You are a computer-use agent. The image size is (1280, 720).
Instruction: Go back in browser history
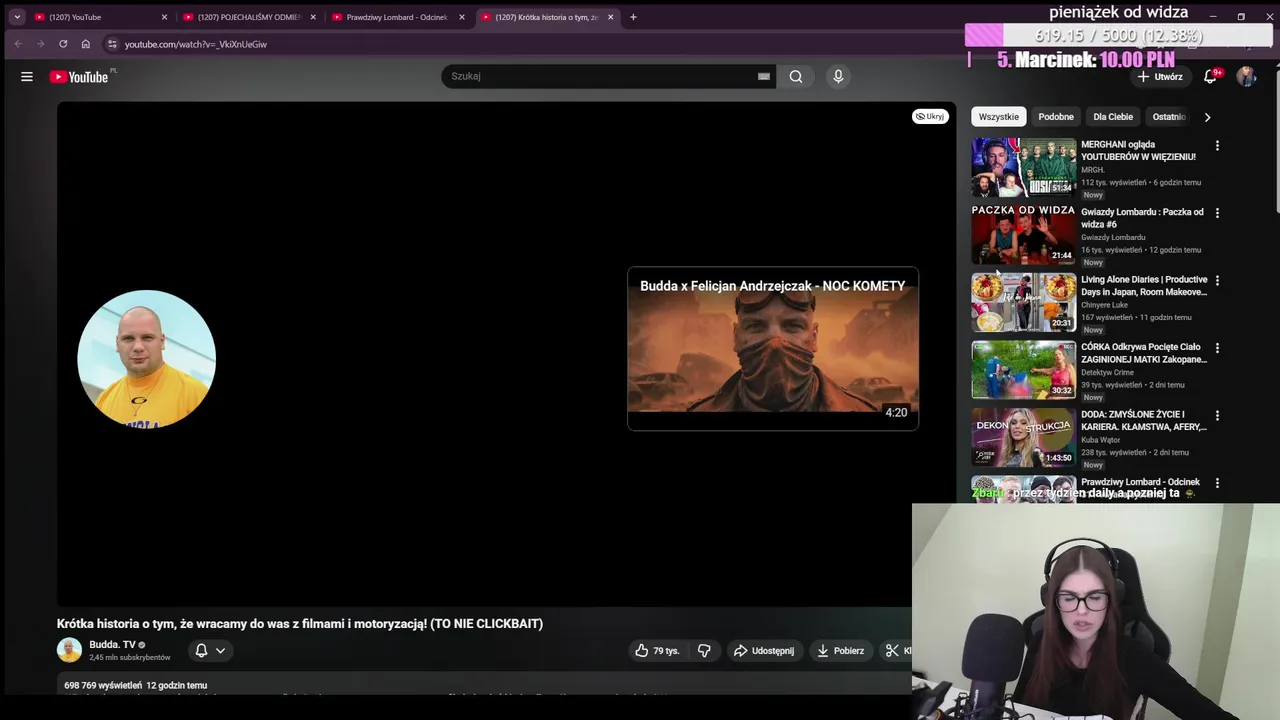(18, 44)
